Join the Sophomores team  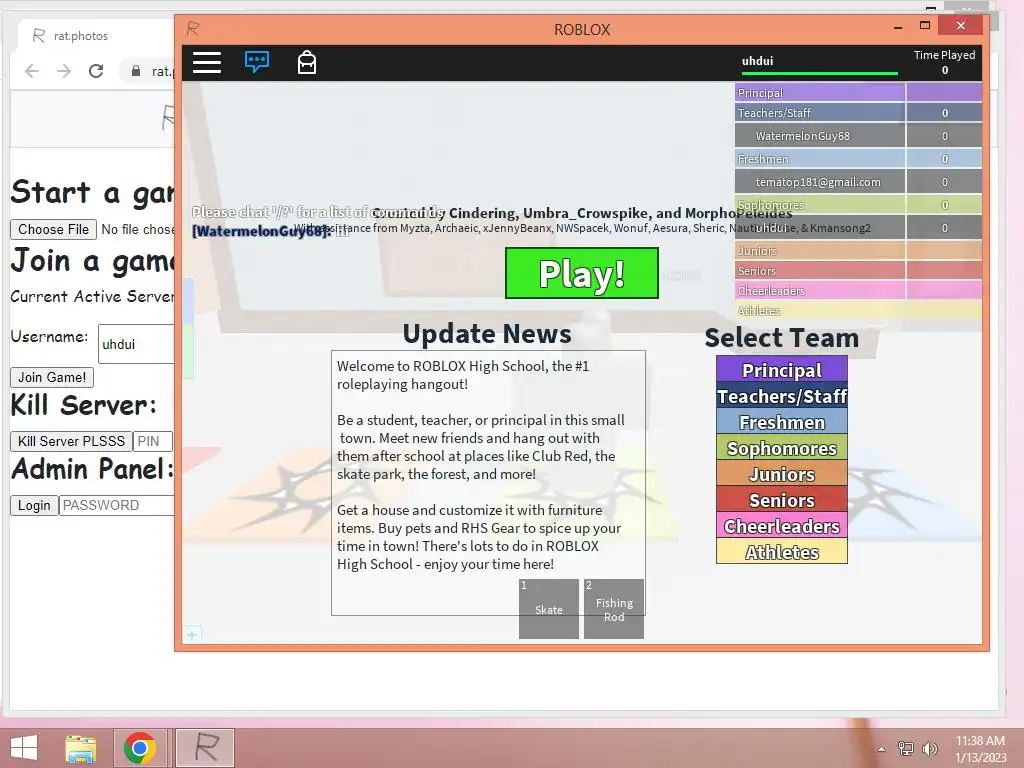click(x=782, y=448)
